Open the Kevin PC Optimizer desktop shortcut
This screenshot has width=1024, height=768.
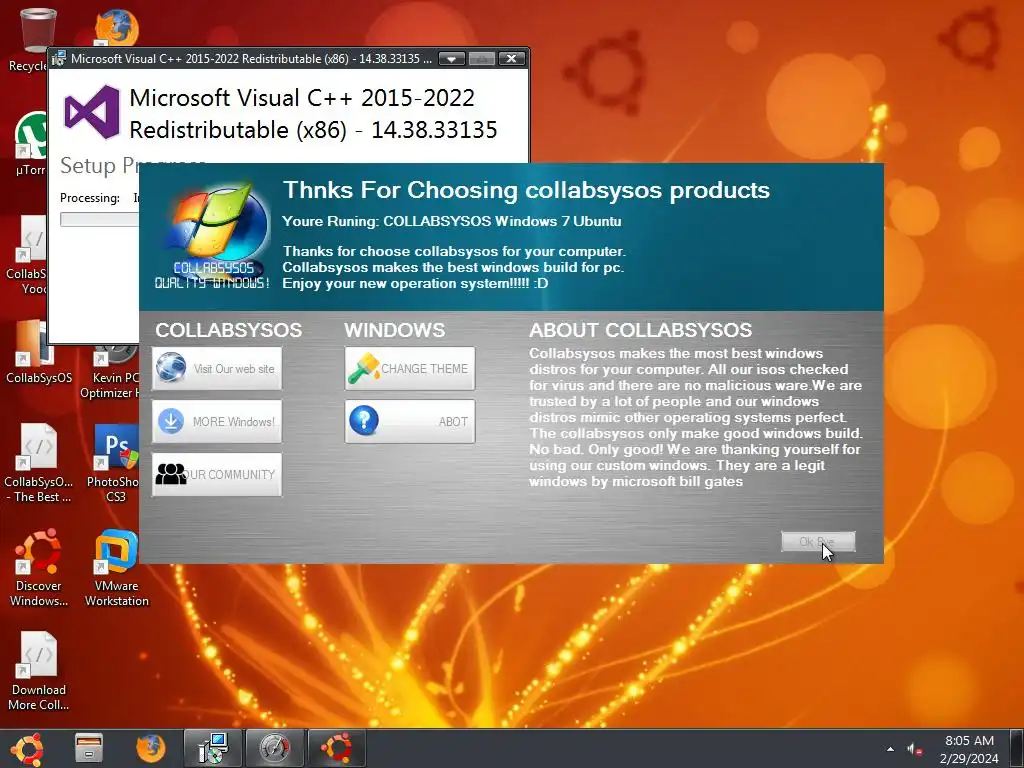click(x=116, y=371)
